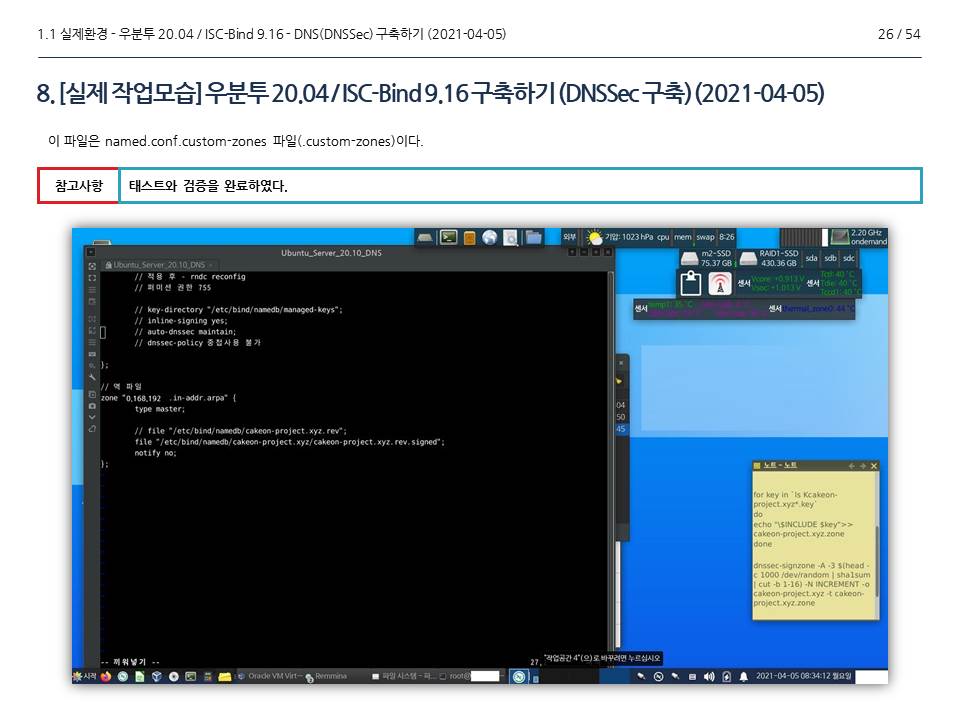960x720 pixels.
Task: Open the yellow folder icon in taskbar
Action: click(225, 677)
